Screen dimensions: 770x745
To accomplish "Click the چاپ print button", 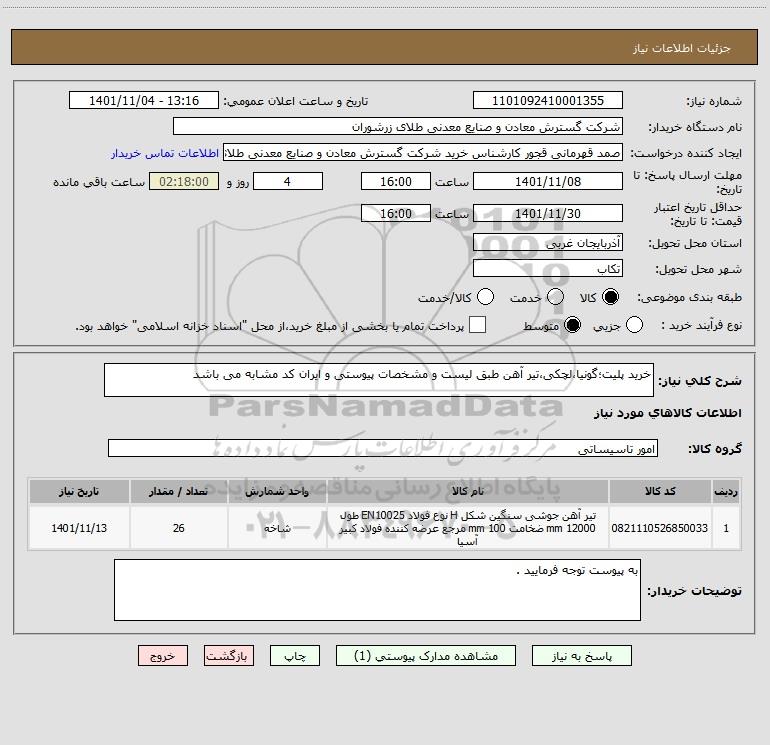I will click(x=295, y=656).
